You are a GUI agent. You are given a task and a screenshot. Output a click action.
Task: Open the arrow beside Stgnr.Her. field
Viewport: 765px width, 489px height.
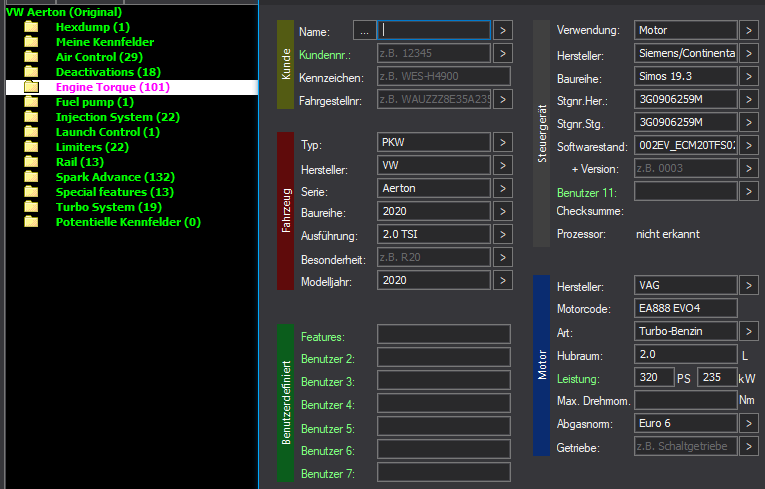(x=748, y=99)
